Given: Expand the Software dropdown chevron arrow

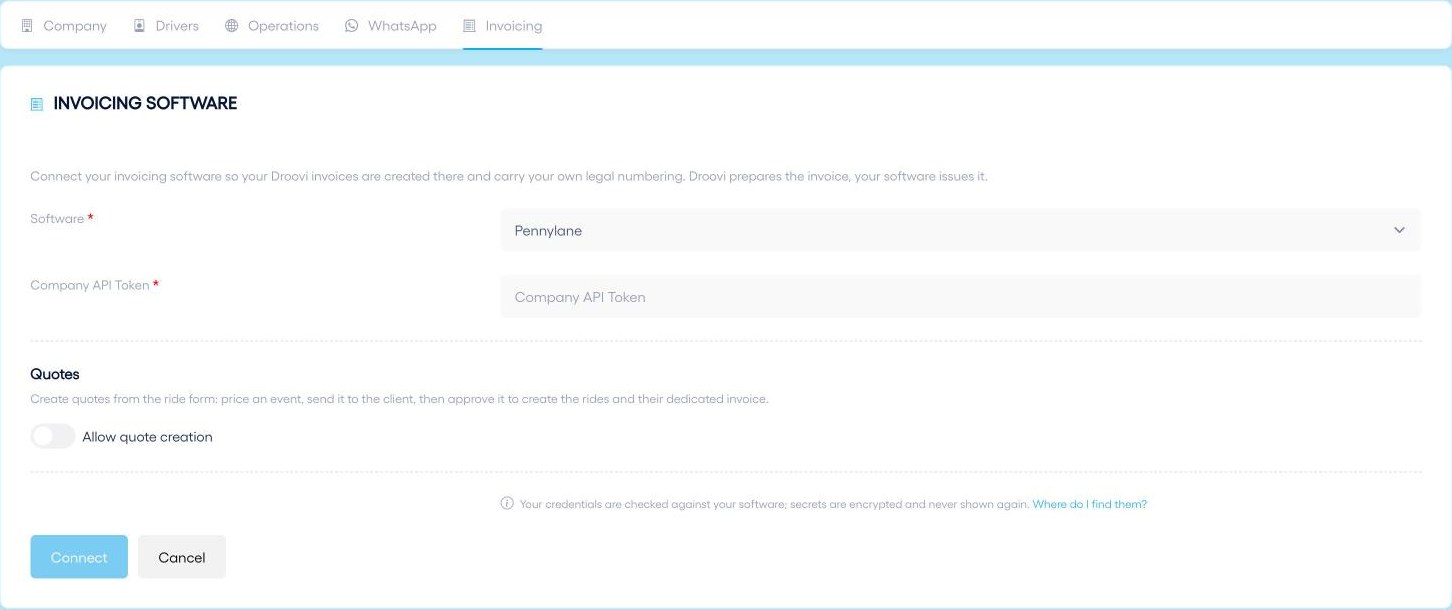Looking at the screenshot, I should tap(1399, 230).
